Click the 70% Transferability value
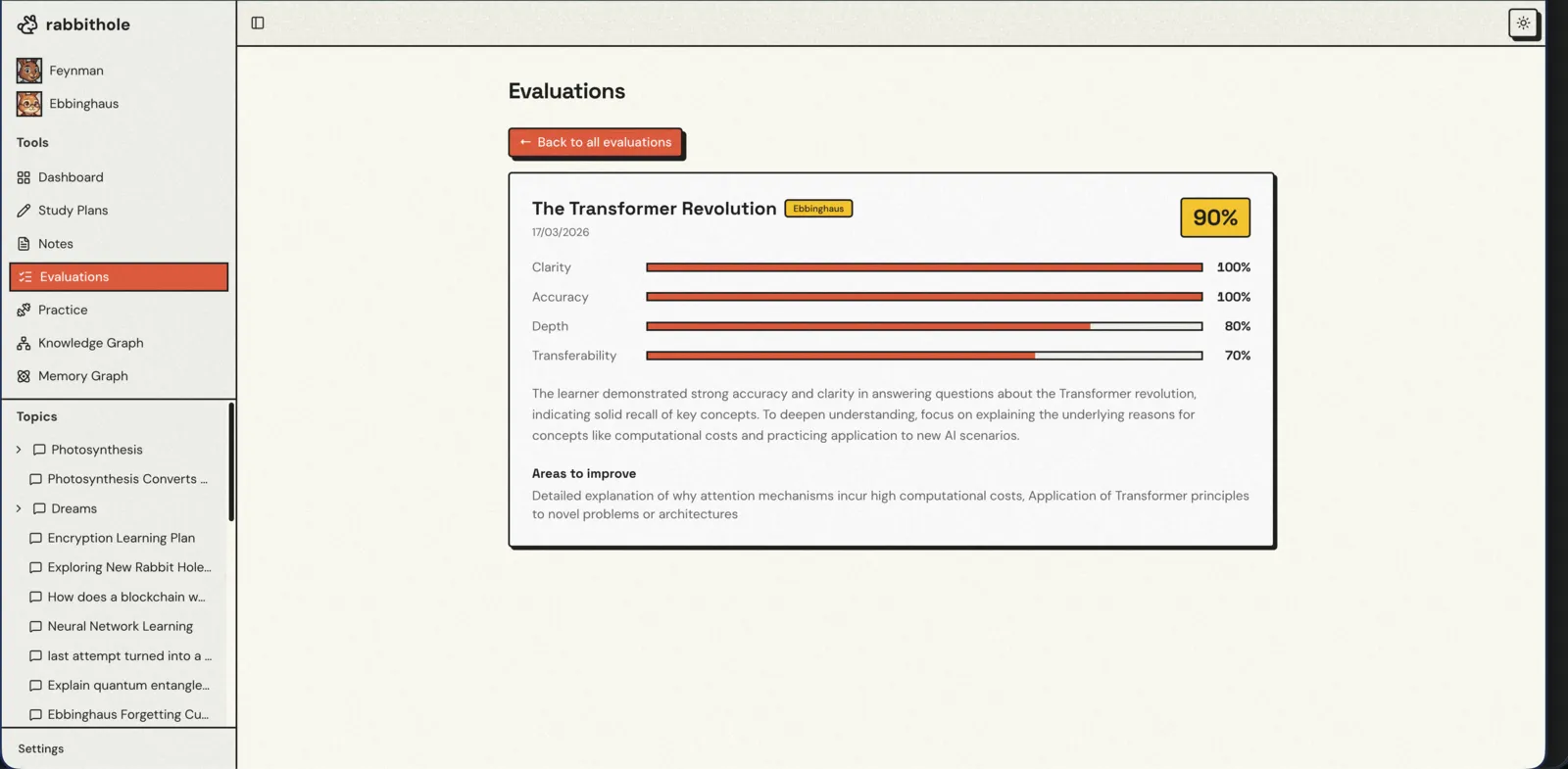This screenshot has height=769, width=1568. click(1238, 356)
